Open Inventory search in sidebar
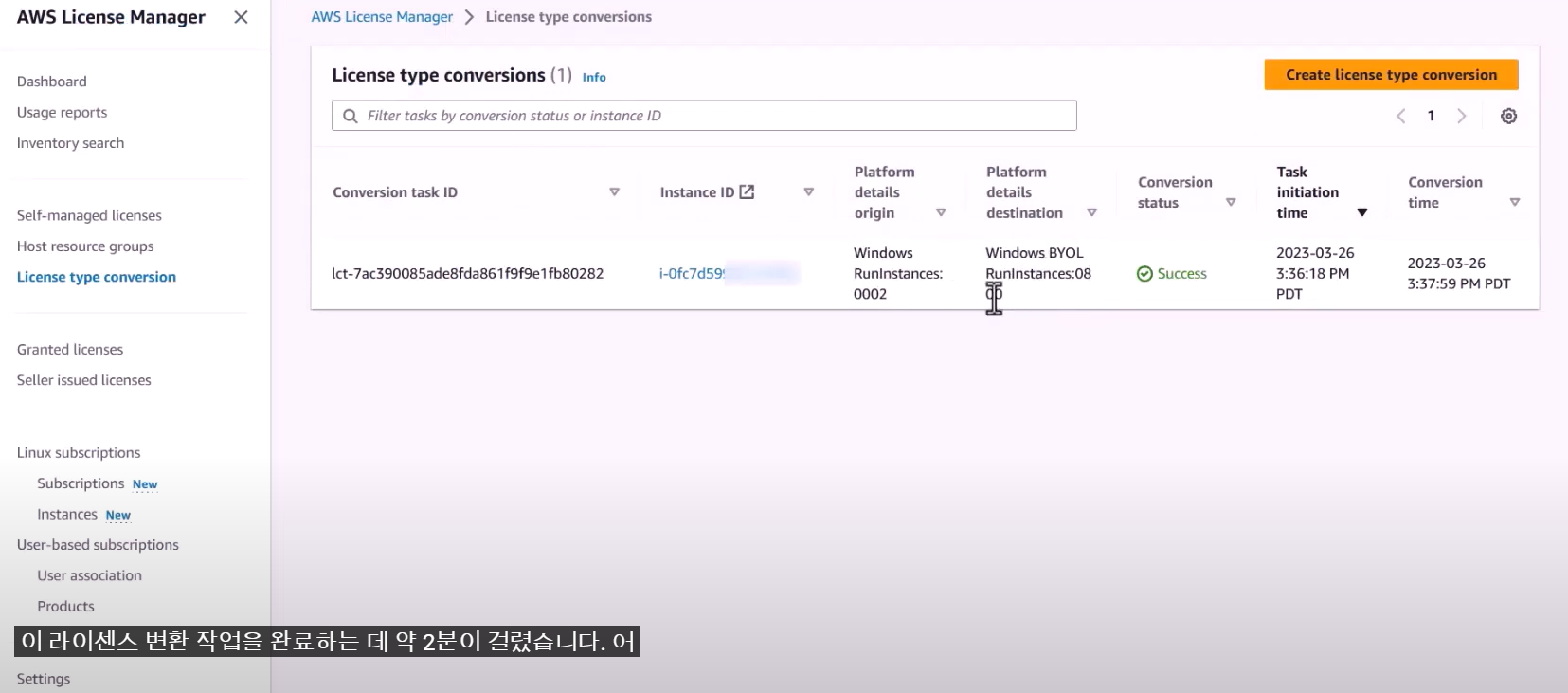 coord(70,143)
